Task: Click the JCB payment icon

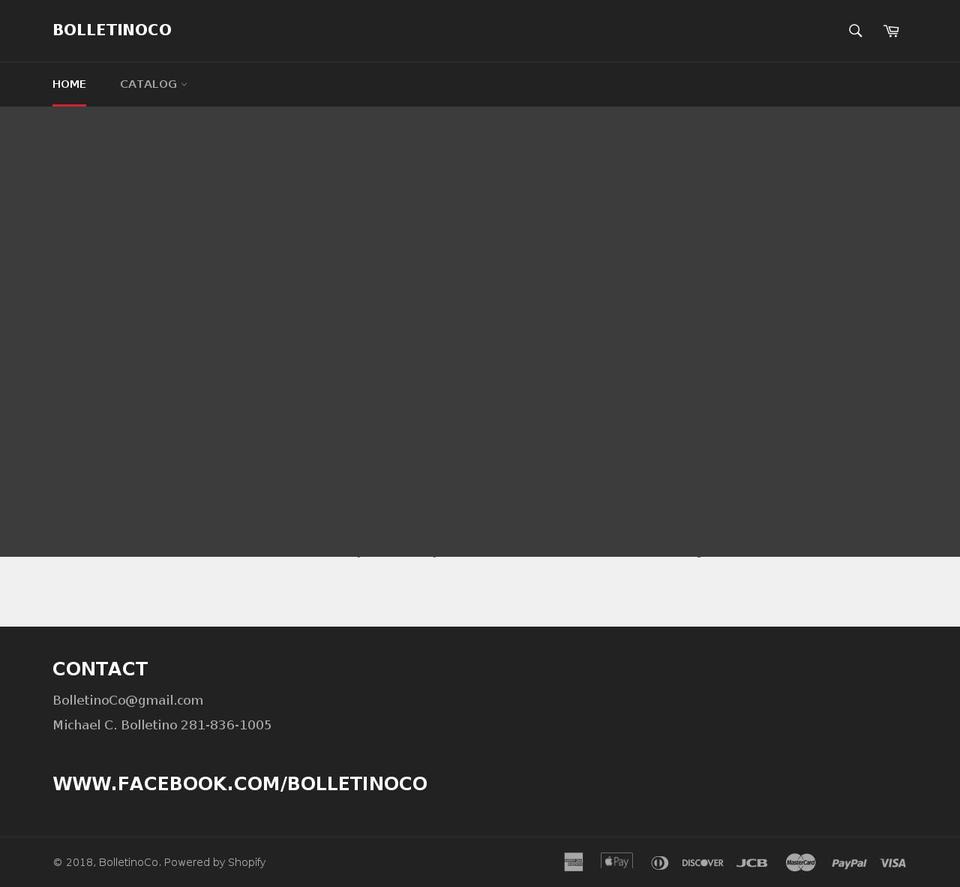Action: pyautogui.click(x=752, y=863)
